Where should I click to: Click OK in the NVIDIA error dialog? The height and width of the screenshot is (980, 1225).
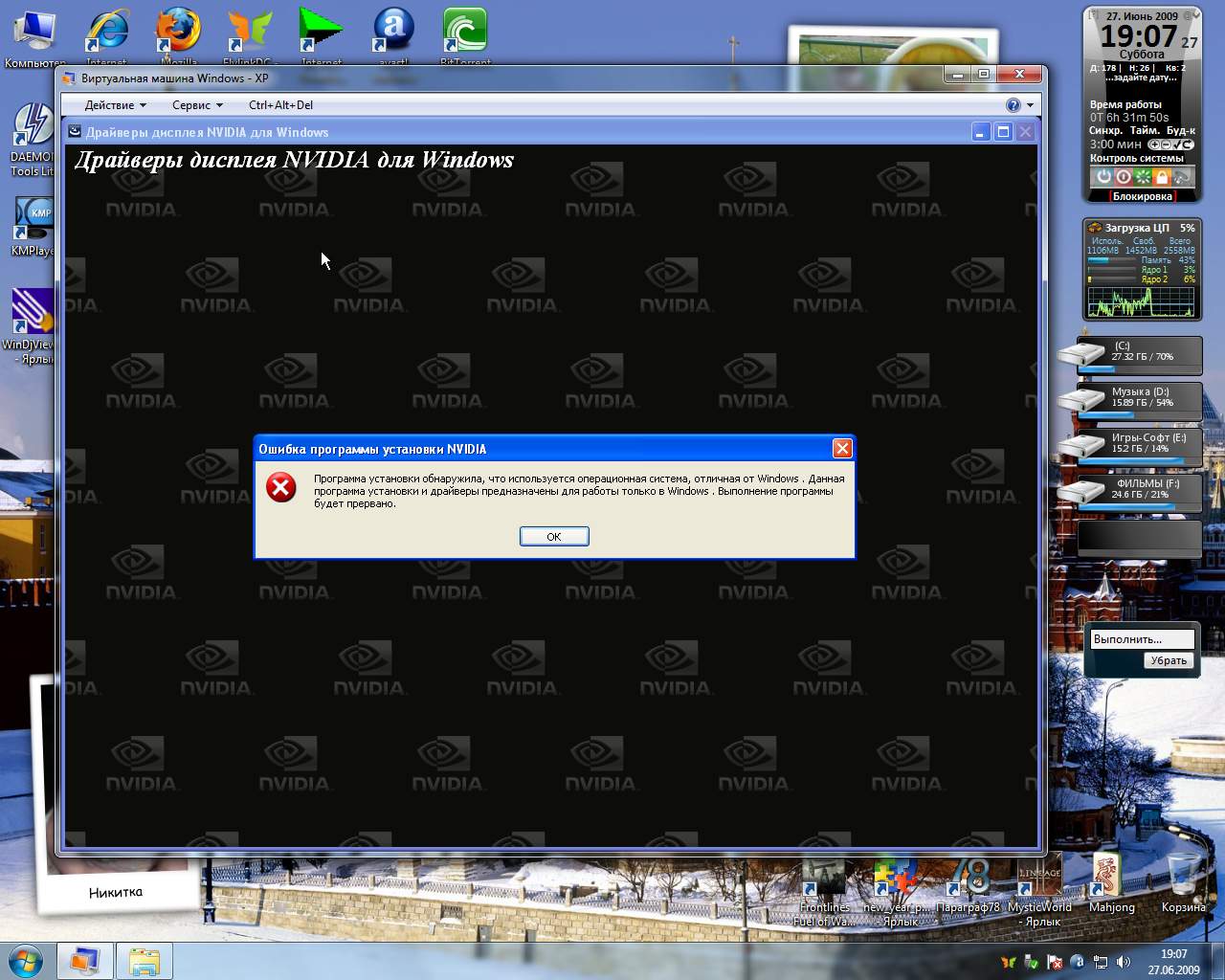(554, 536)
